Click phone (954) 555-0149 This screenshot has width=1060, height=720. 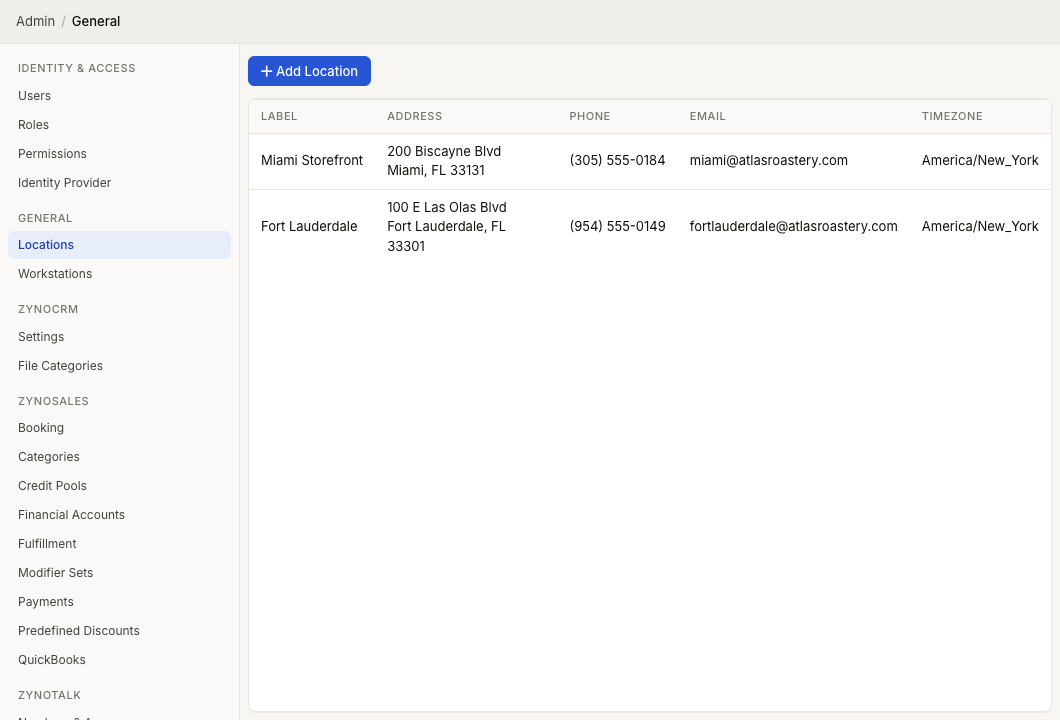[617, 226]
